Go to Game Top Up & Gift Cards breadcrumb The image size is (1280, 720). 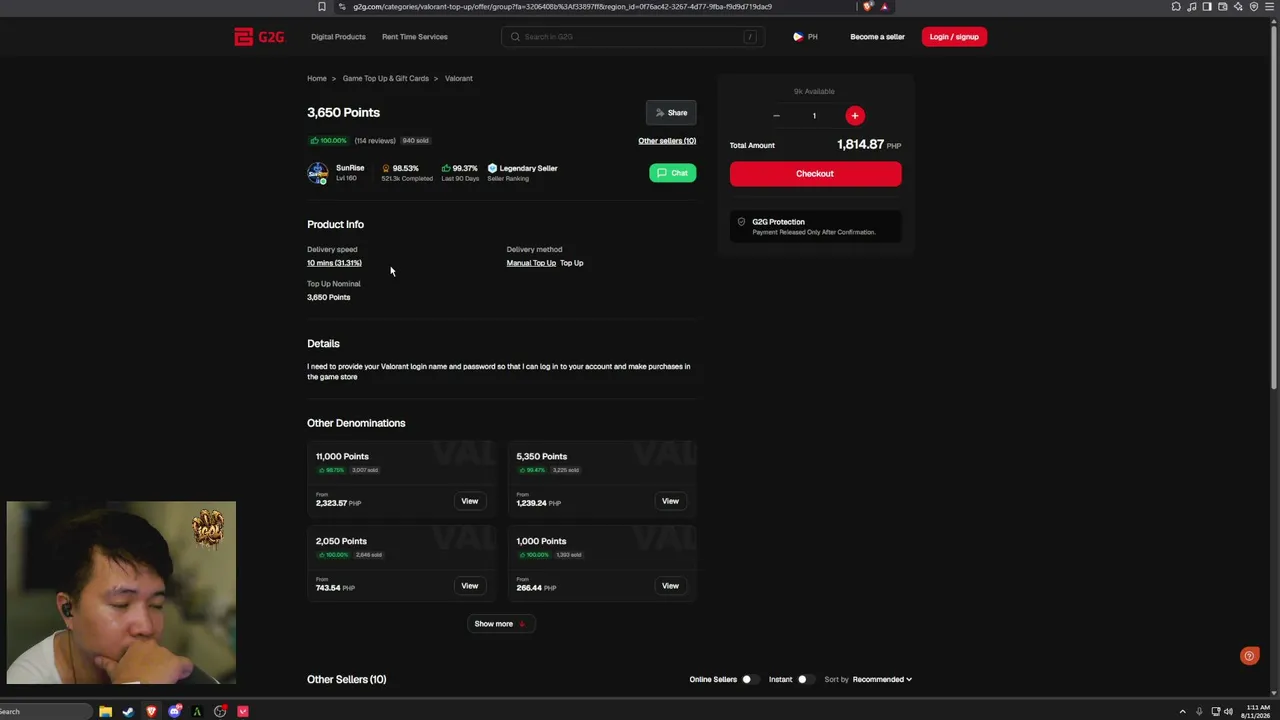click(x=386, y=78)
